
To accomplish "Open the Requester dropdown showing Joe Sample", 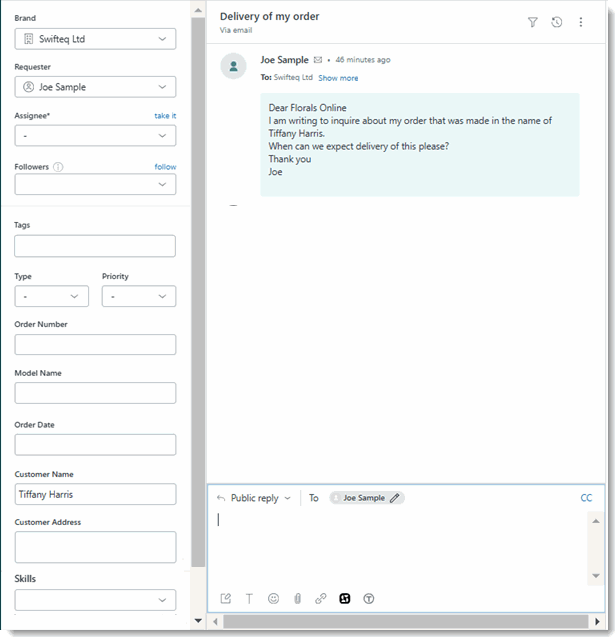I will pos(95,87).
